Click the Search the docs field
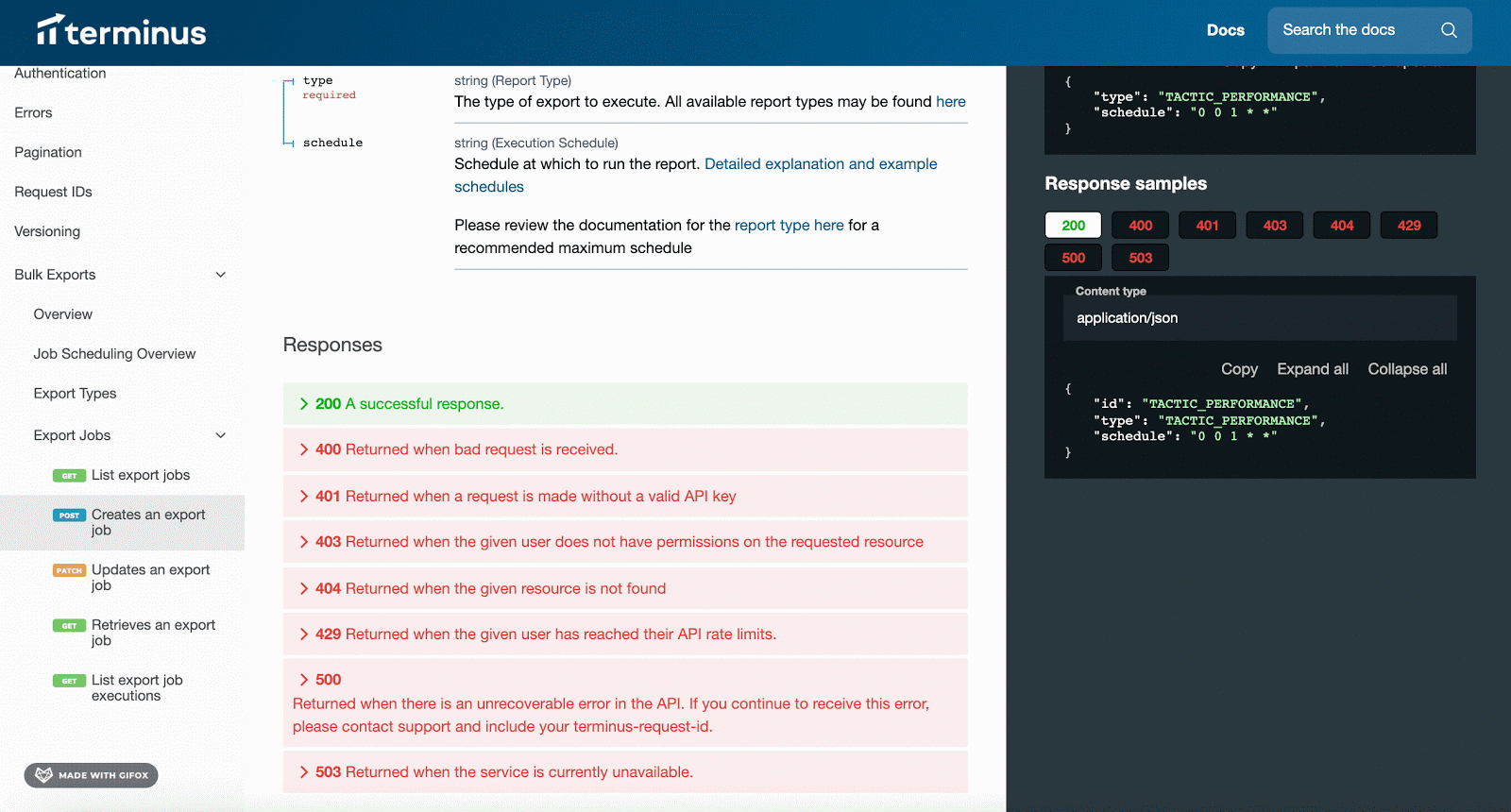This screenshot has width=1511, height=812. pyautogui.click(x=1369, y=30)
